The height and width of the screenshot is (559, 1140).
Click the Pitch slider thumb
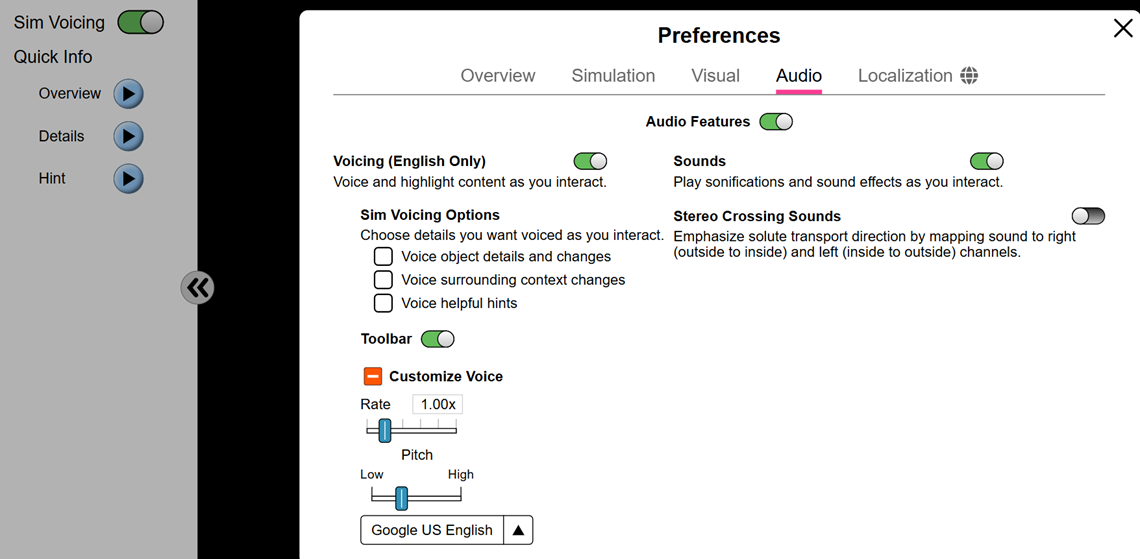click(x=401, y=497)
